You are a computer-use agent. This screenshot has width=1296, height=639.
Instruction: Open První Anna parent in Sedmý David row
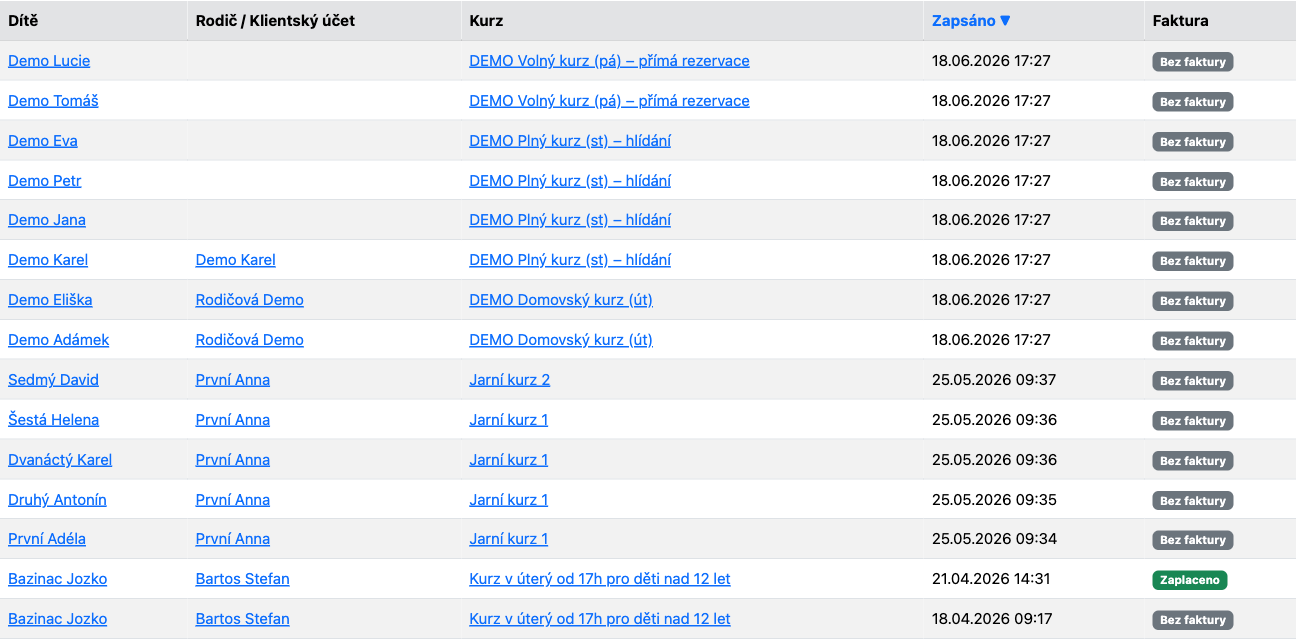[233, 380]
